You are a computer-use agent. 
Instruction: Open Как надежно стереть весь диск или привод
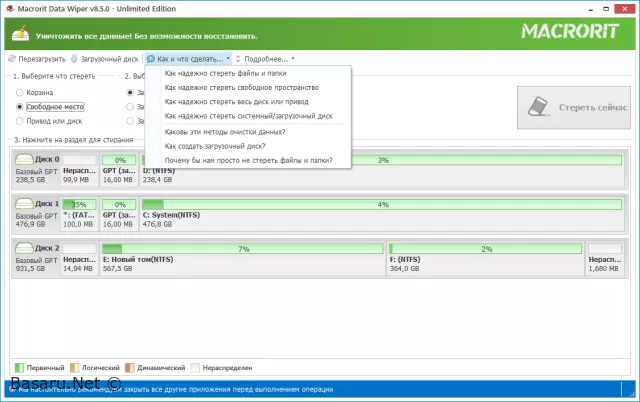248,102
